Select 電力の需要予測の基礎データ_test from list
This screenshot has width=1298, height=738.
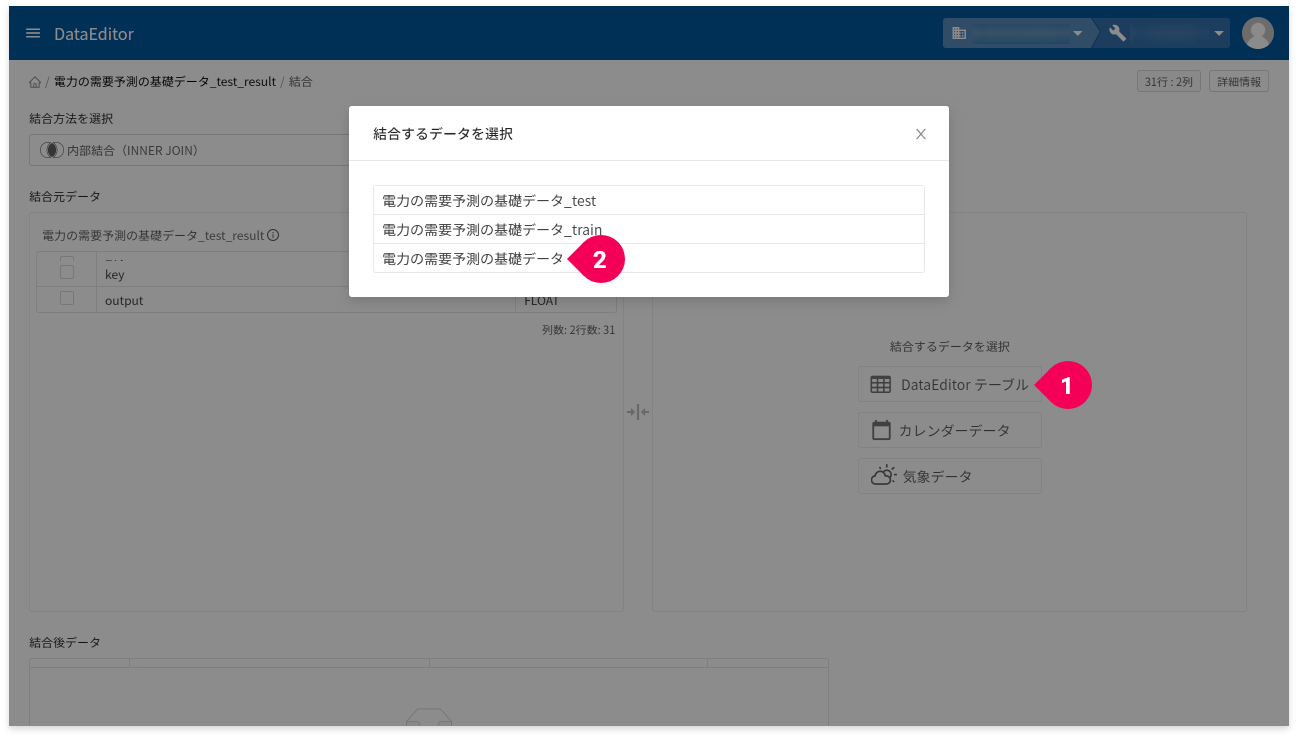tap(648, 201)
